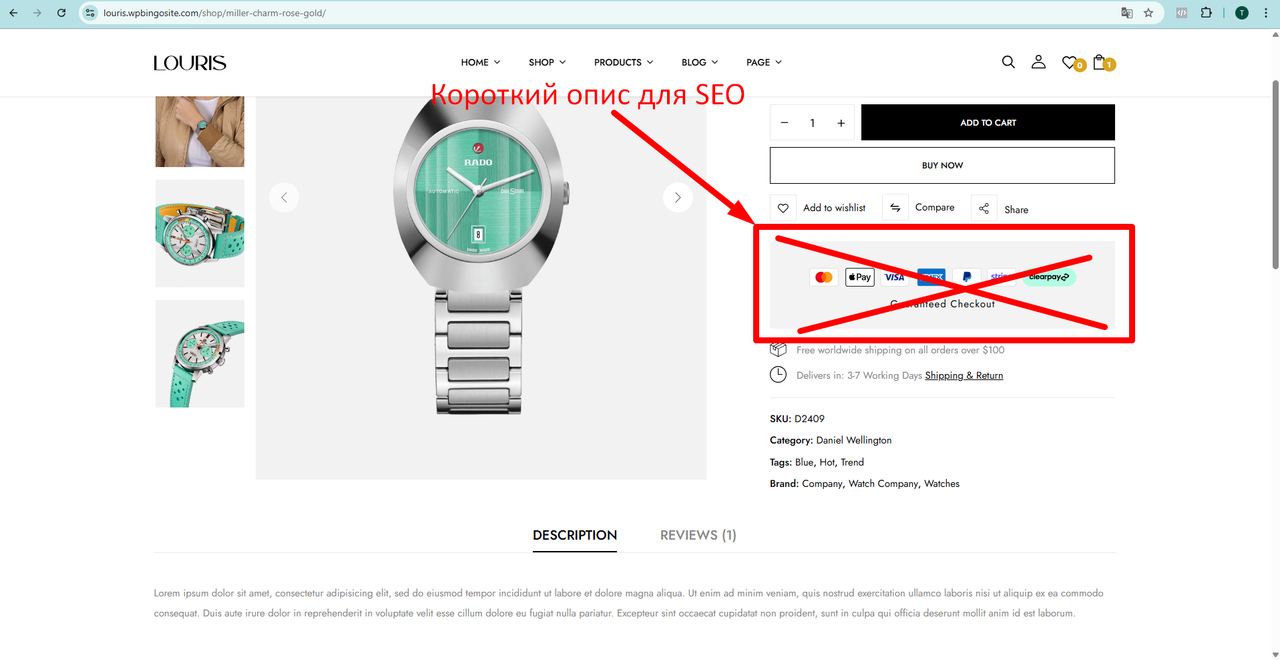Click the Compare text link
This screenshot has height=660, width=1280.
click(935, 208)
